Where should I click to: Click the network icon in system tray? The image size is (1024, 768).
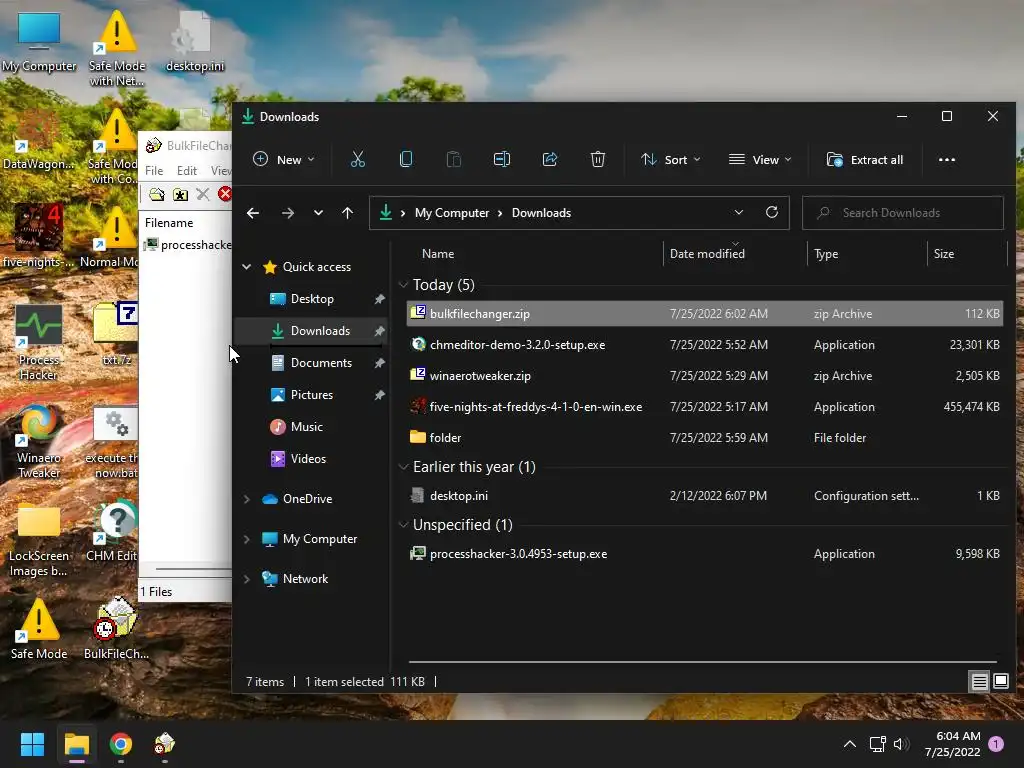coord(877,744)
